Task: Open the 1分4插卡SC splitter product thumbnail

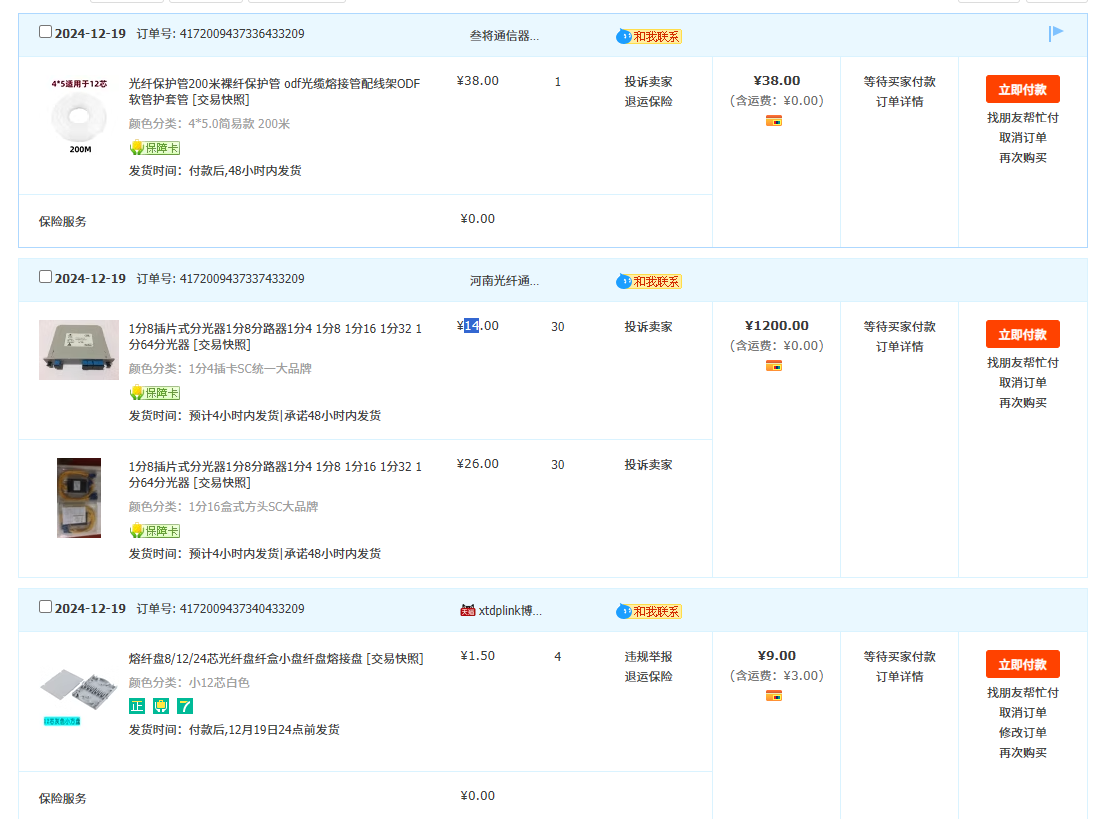Action: coord(78,350)
